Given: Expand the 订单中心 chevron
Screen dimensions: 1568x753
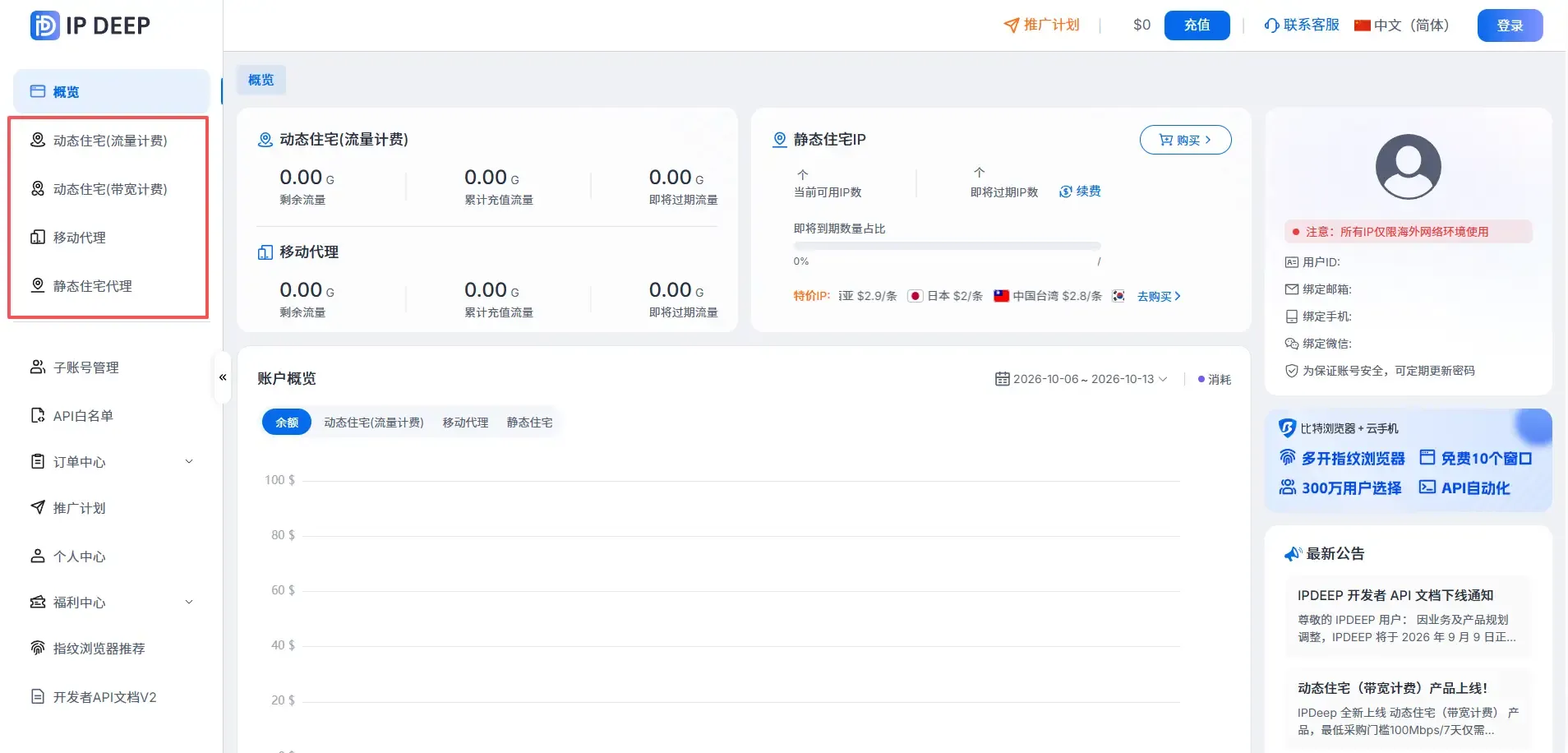Looking at the screenshot, I should [x=189, y=461].
